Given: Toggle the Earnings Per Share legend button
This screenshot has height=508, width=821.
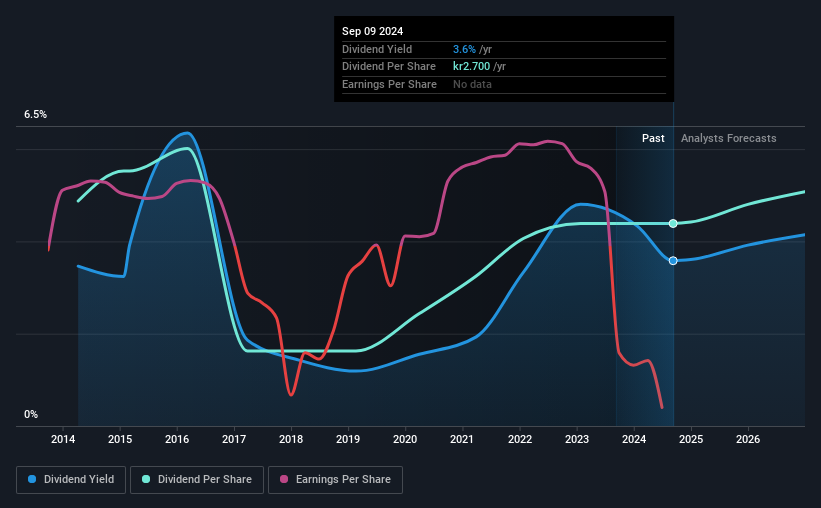Looking at the screenshot, I should tap(335, 480).
